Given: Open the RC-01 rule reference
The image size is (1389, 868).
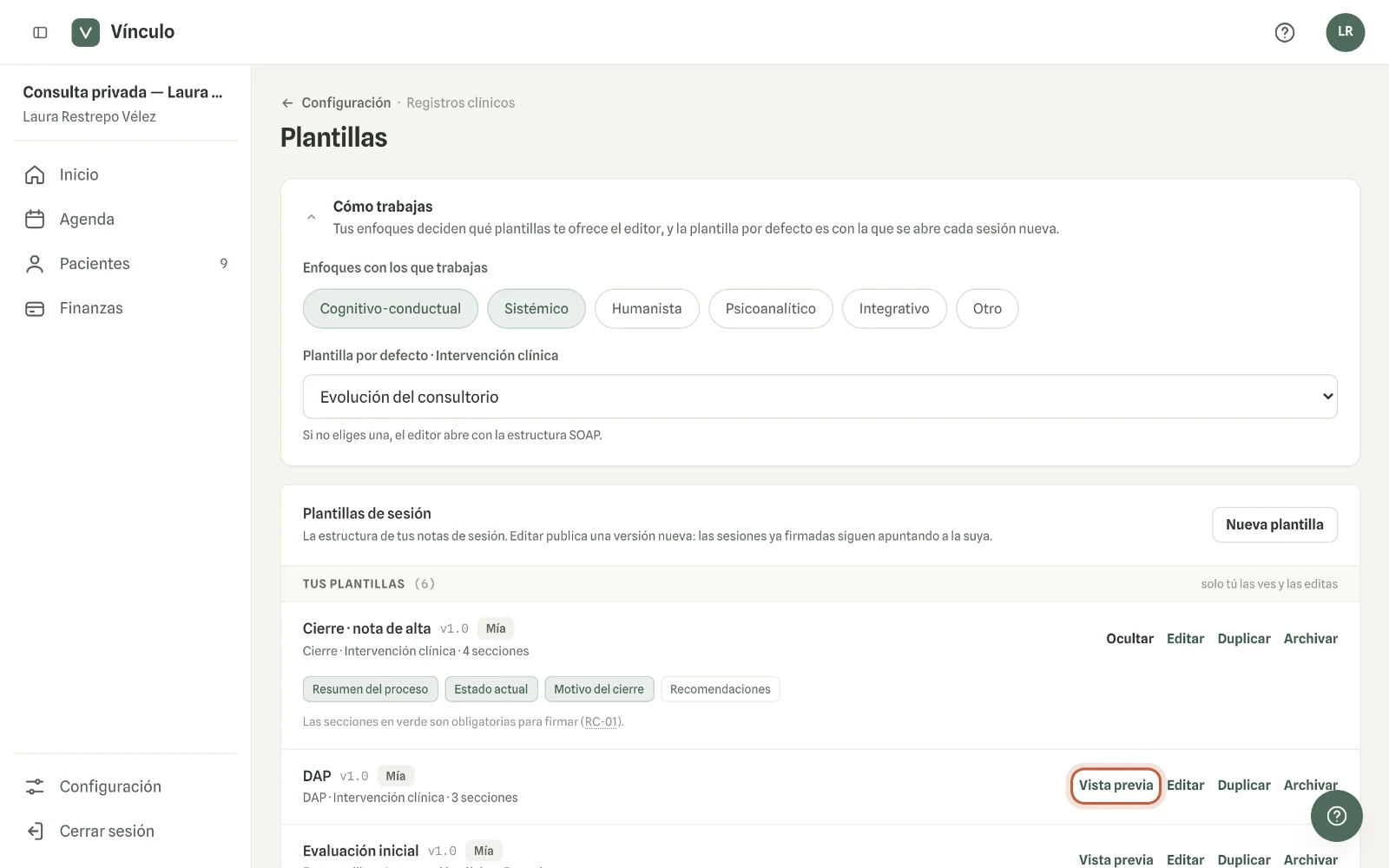Looking at the screenshot, I should tap(601, 721).
